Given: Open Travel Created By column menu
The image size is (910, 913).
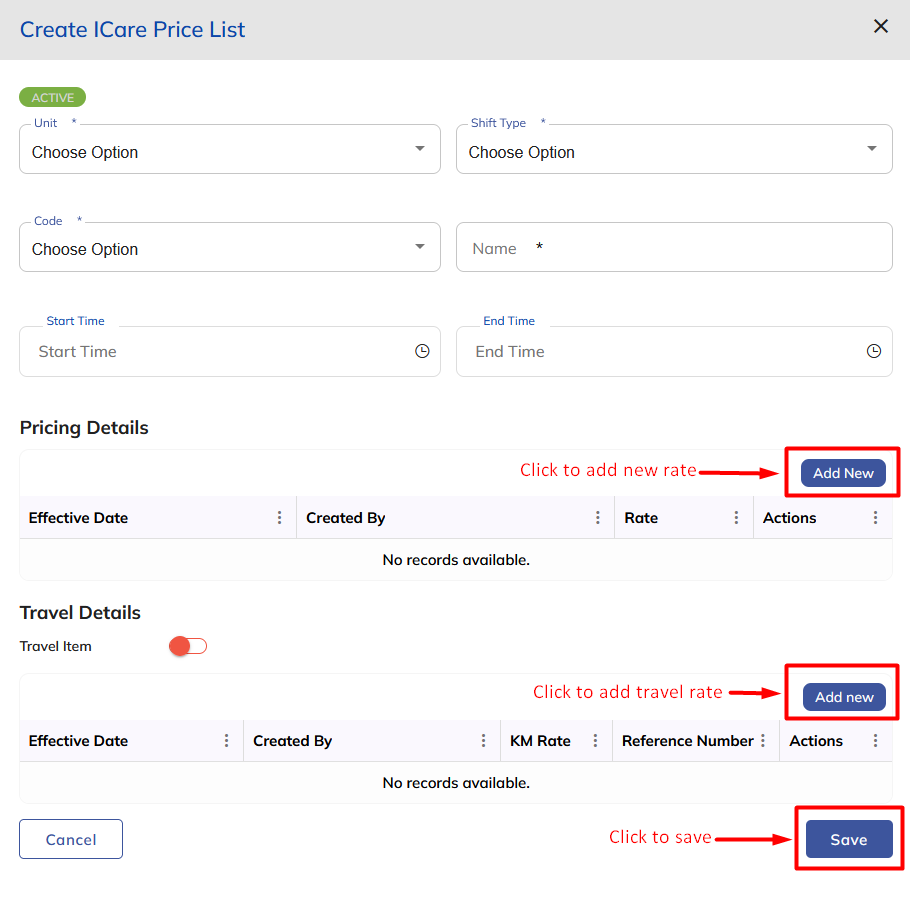Looking at the screenshot, I should click(x=484, y=741).
